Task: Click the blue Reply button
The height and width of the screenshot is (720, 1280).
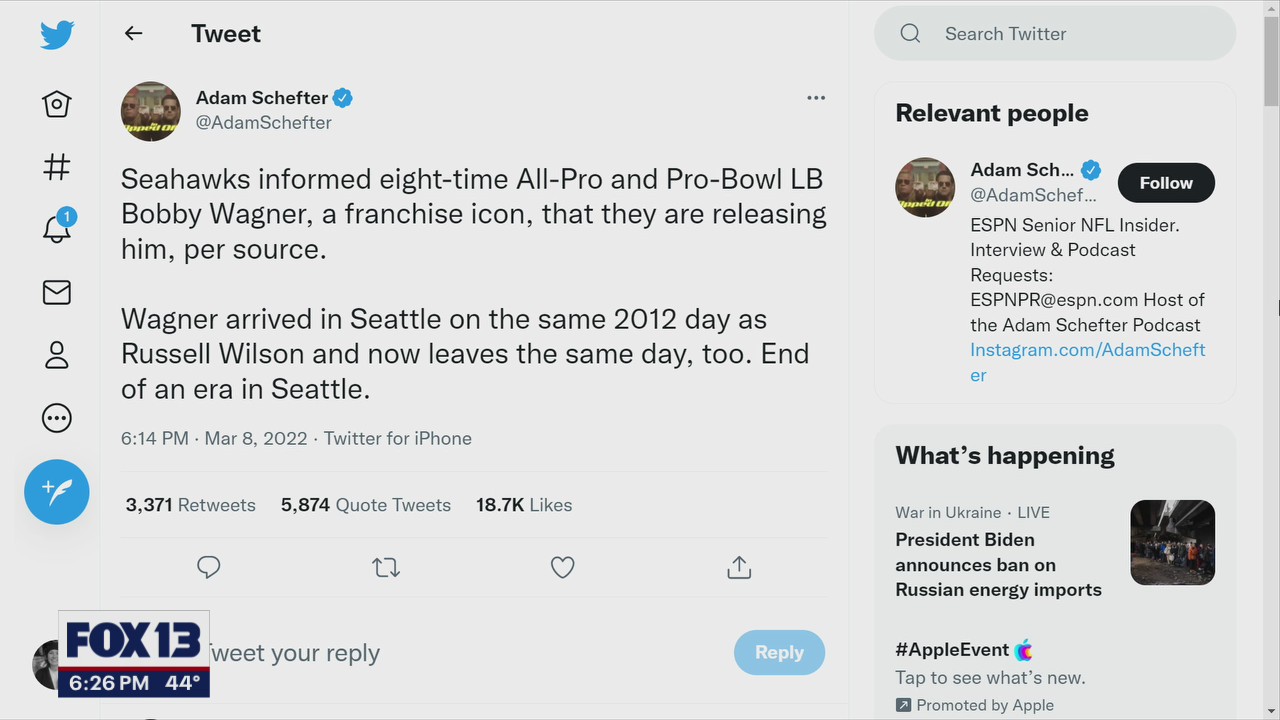Action: tap(779, 652)
